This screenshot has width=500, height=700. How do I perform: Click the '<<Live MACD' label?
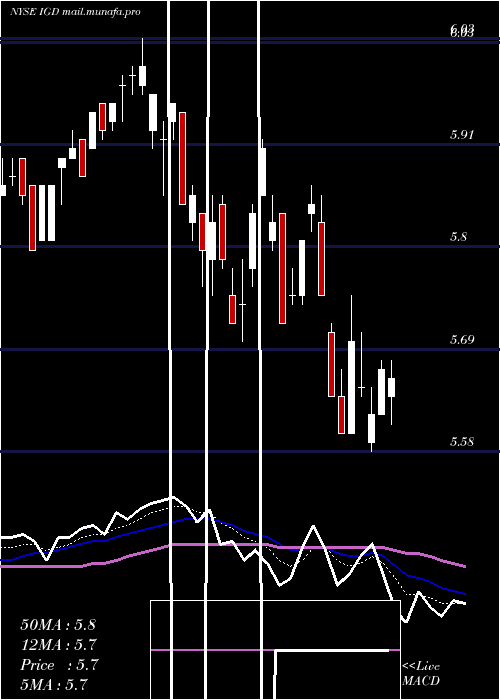pyautogui.click(x=421, y=673)
